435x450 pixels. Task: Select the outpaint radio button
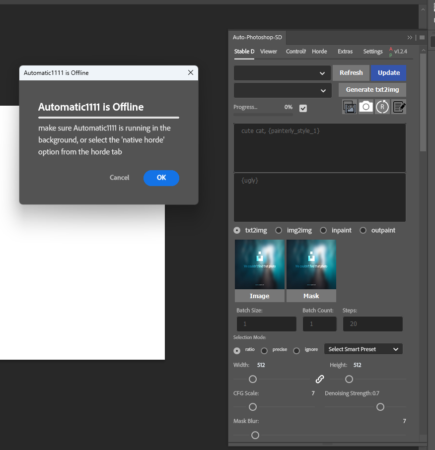tap(363, 230)
